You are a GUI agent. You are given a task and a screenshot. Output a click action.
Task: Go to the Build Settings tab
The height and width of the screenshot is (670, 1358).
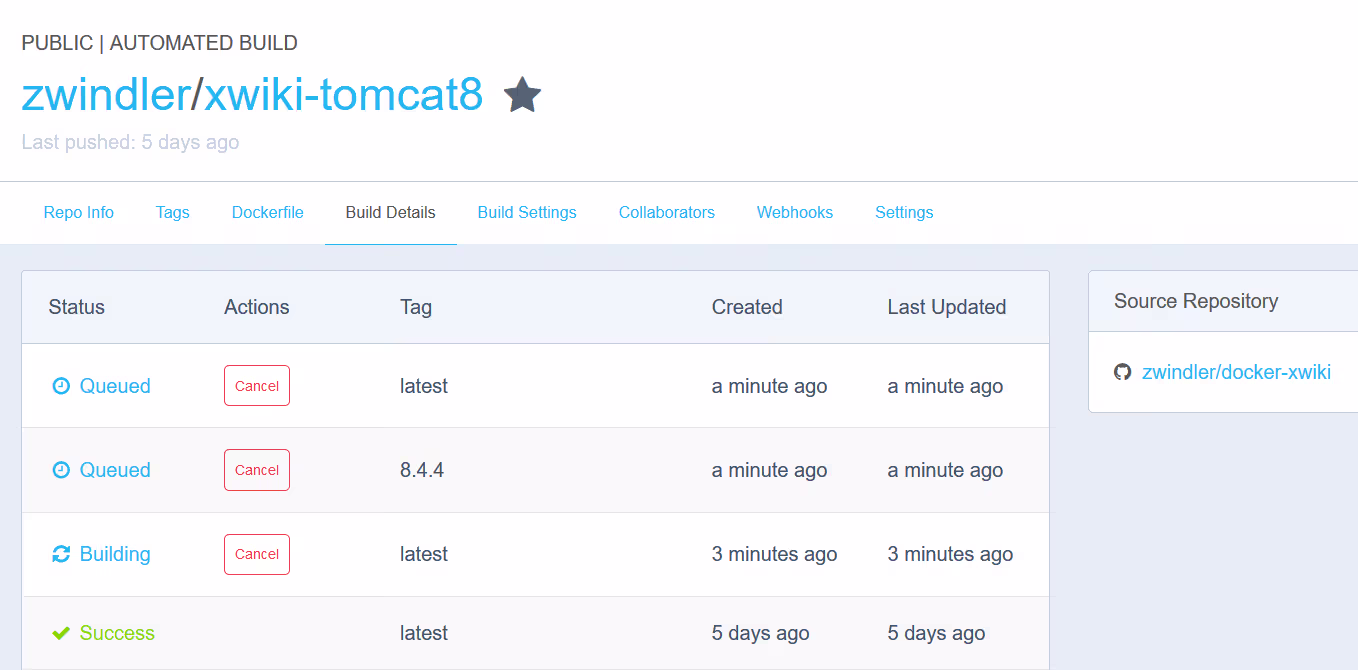(x=527, y=212)
